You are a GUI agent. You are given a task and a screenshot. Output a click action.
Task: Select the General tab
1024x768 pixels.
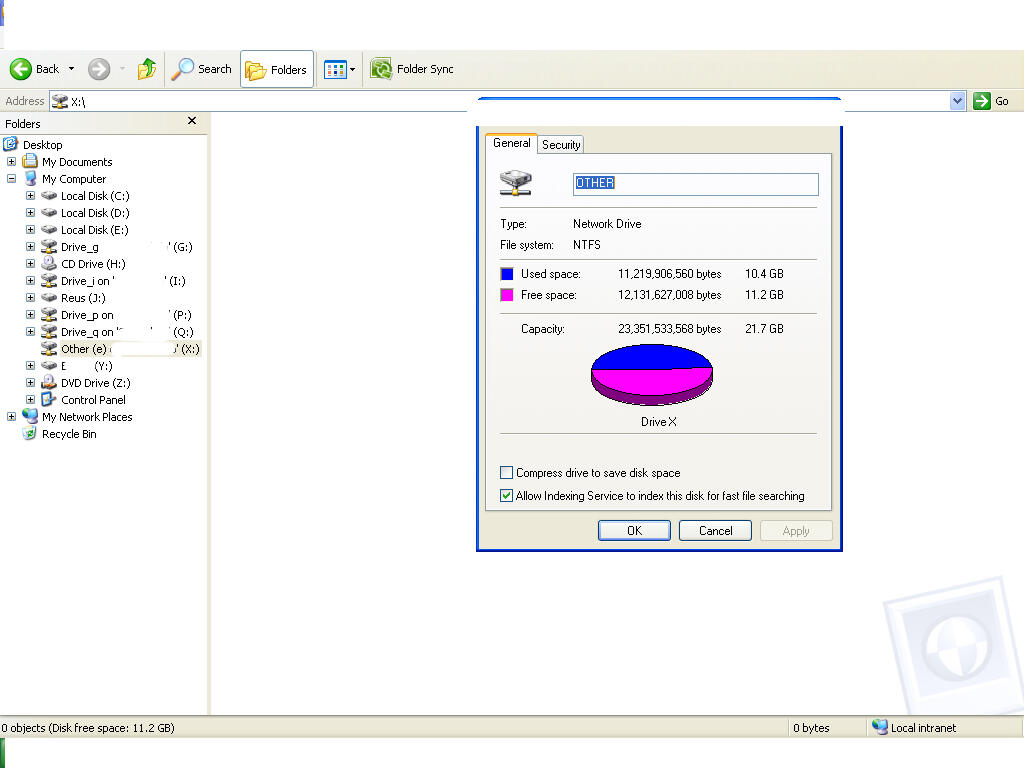click(x=511, y=143)
